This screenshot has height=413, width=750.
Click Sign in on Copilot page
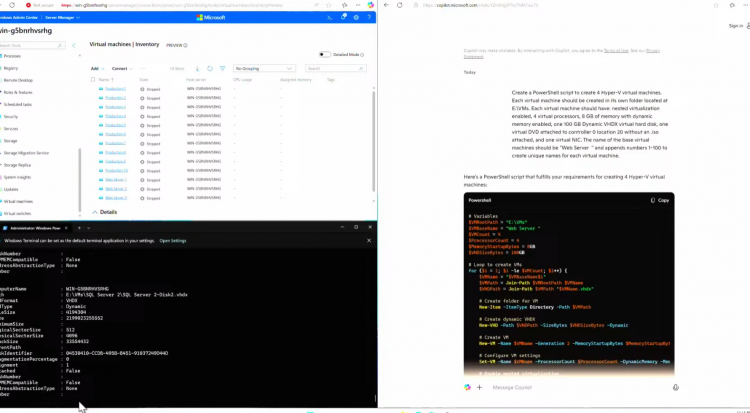(x=736, y=26)
